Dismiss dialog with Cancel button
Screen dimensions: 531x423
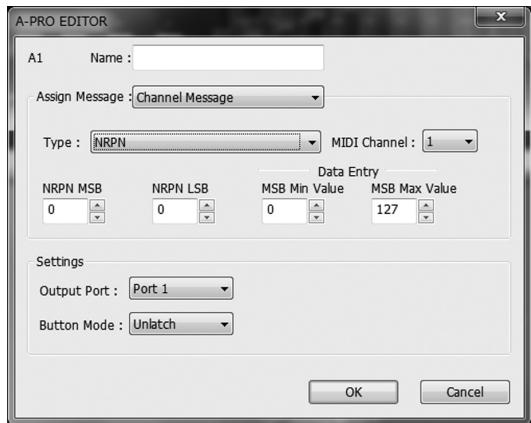pos(465,392)
